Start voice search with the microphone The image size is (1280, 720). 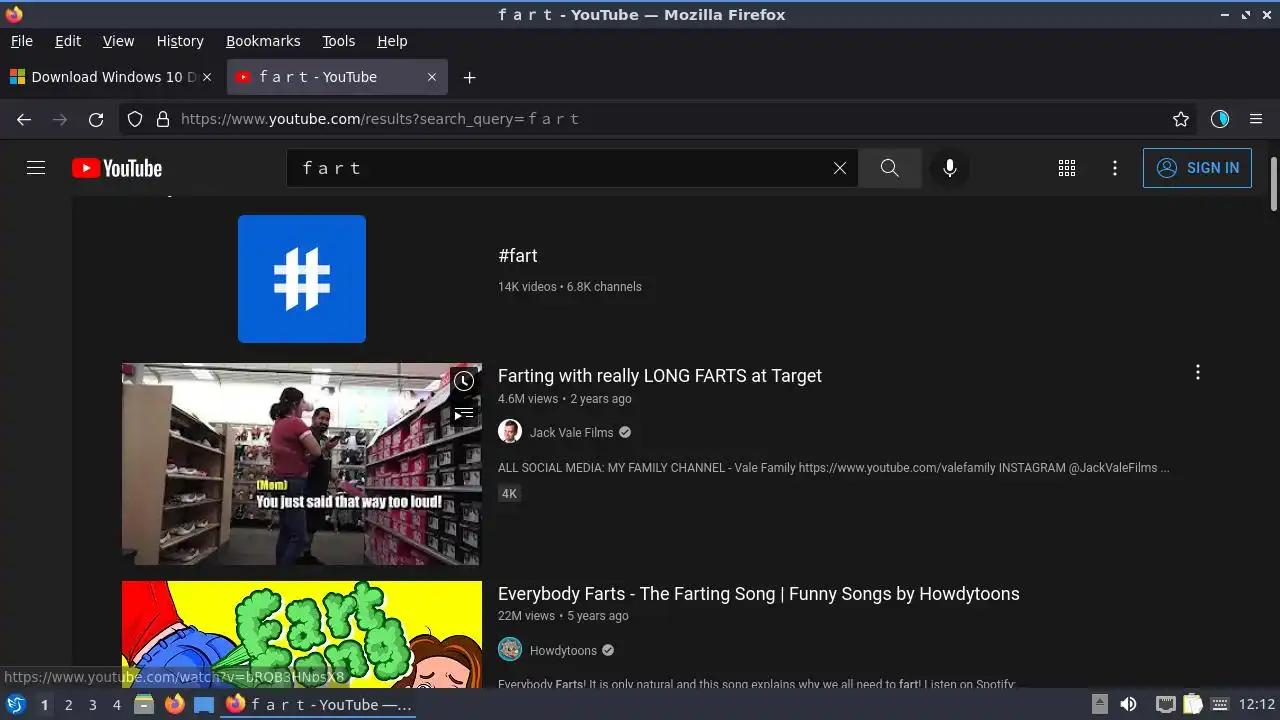pyautogui.click(x=950, y=168)
